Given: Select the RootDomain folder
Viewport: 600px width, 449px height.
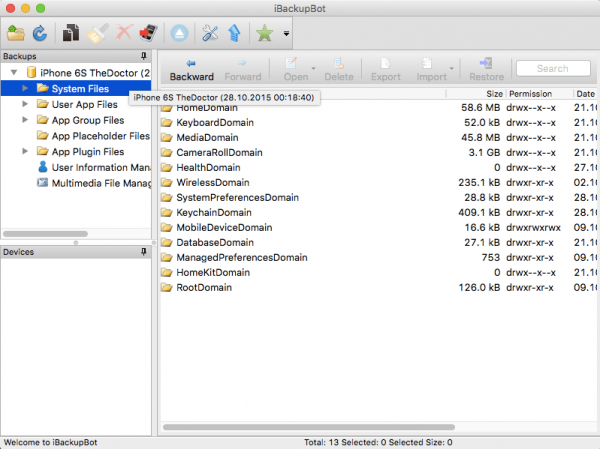Looking at the screenshot, I should pos(204,287).
